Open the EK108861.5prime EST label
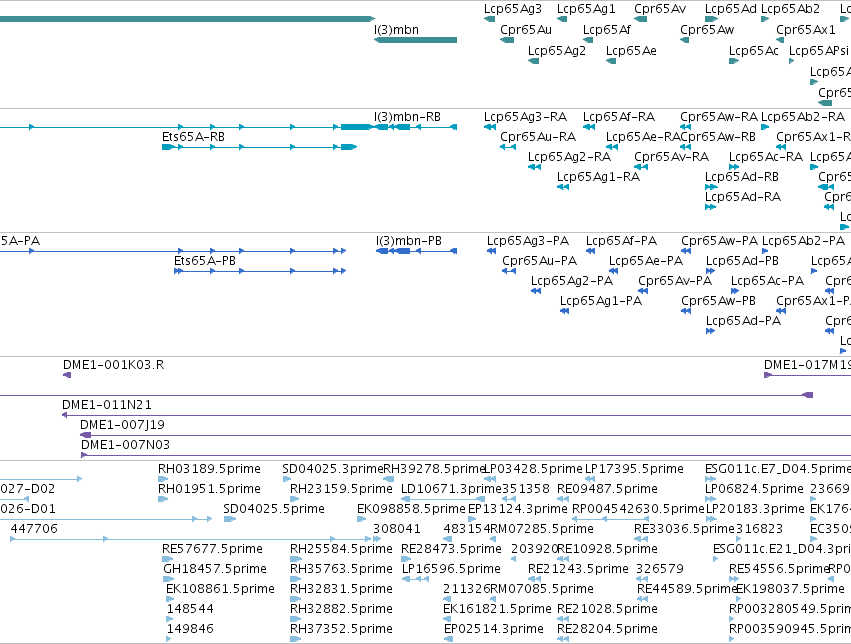The height and width of the screenshot is (644, 851). 220,589
